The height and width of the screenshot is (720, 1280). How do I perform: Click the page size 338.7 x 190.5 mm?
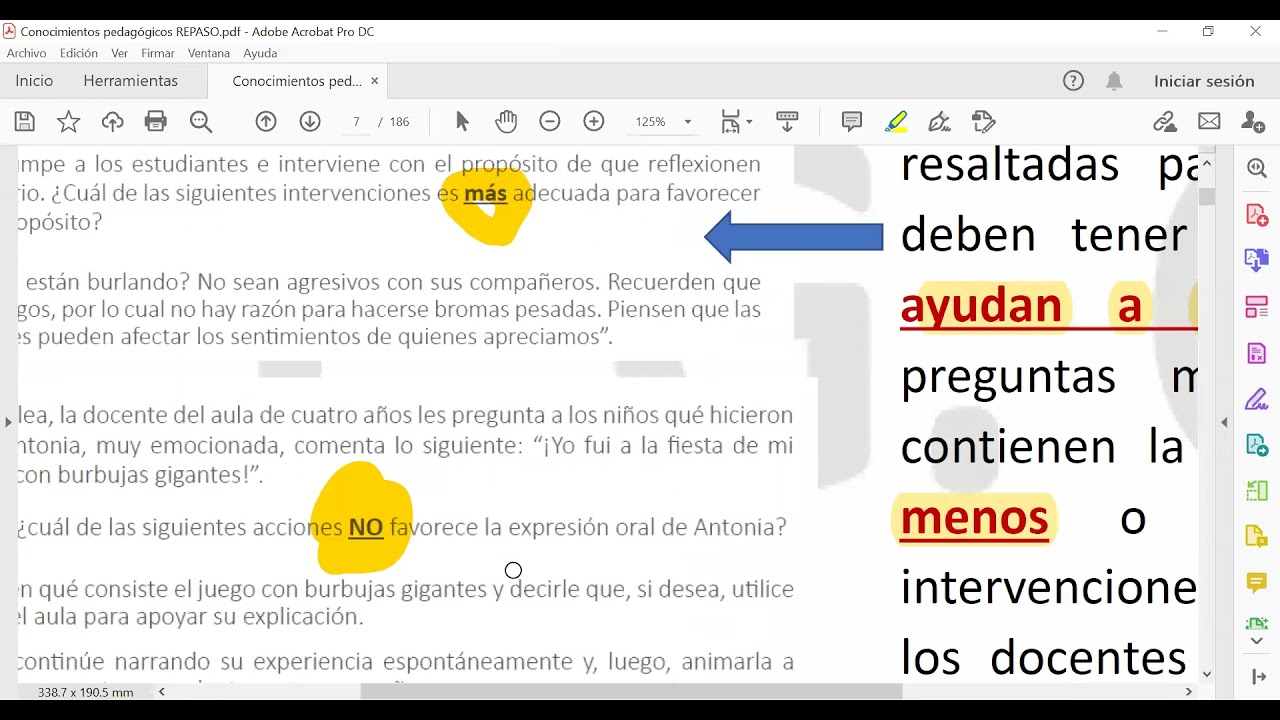(85, 692)
